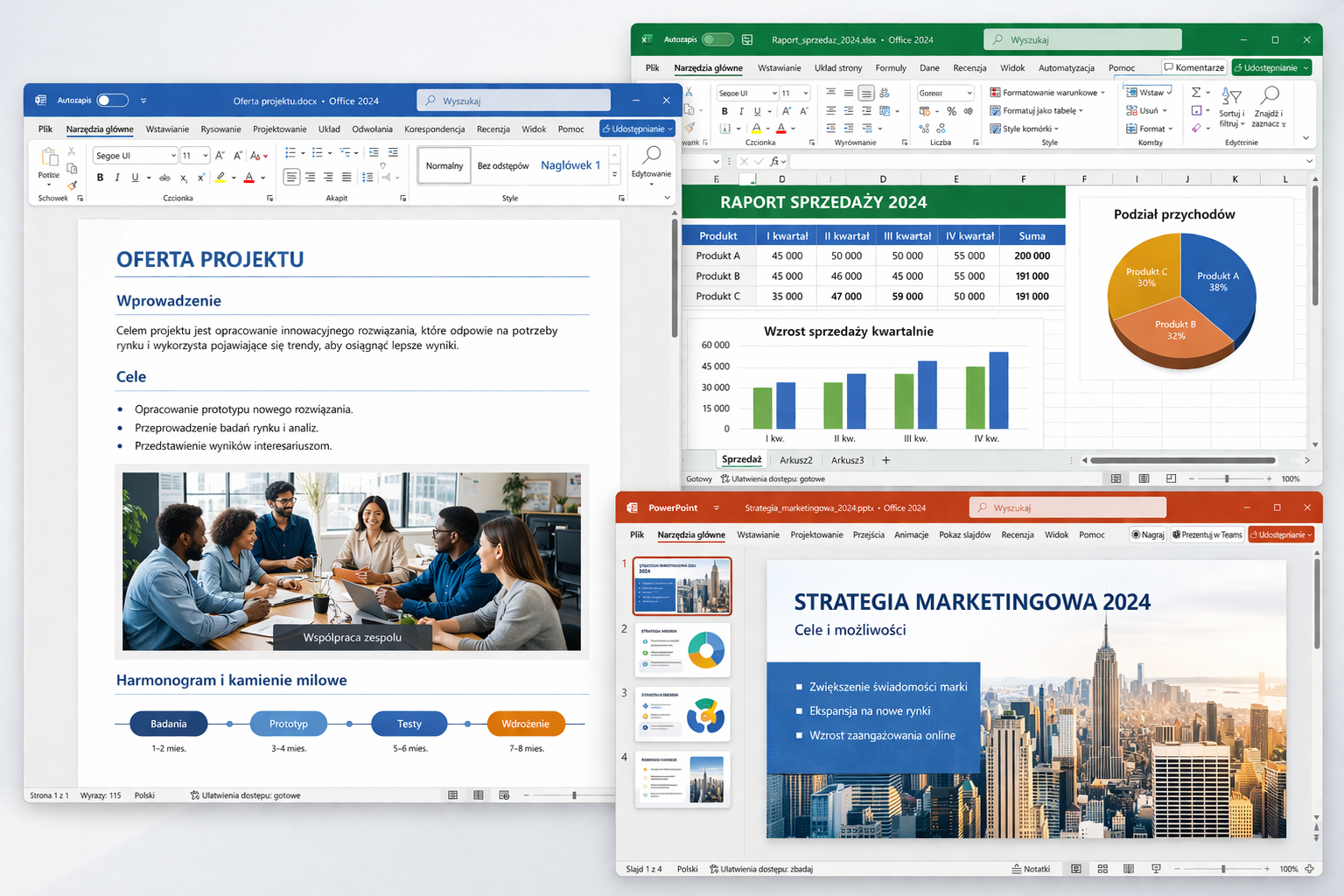Click the AutoSum sigma icon in Excel

pyautogui.click(x=1196, y=92)
